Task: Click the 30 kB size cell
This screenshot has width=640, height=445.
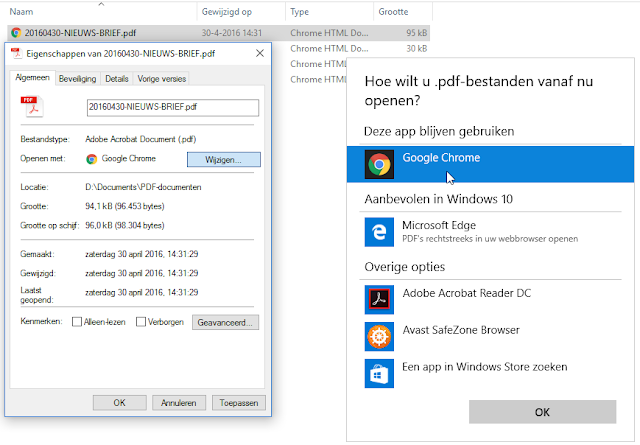Action: click(416, 49)
